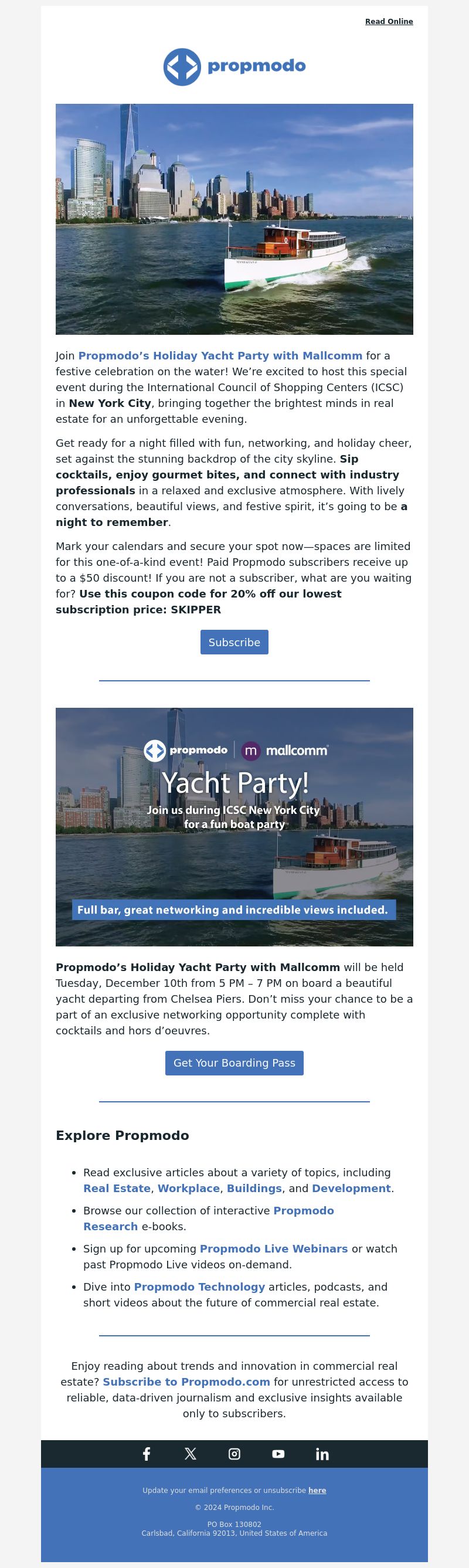469x1568 pixels.
Task: Open the YouTube icon in the footer
Action: coord(278,1454)
